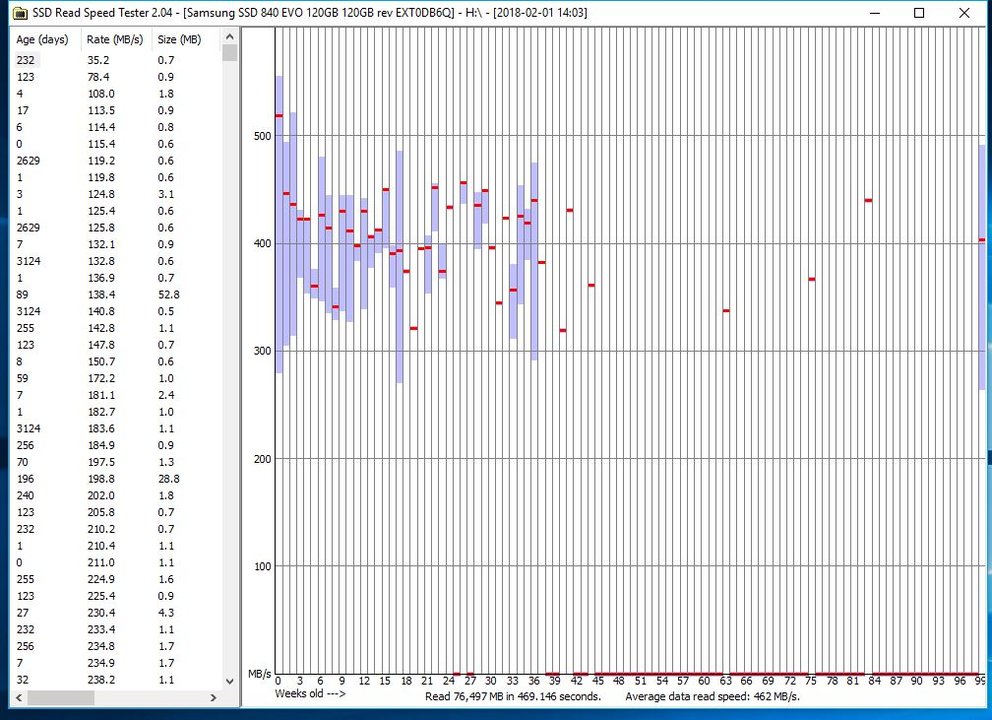Screen dimensions: 992x720
Task: Select the row with rate 124.8
Action: (117, 194)
